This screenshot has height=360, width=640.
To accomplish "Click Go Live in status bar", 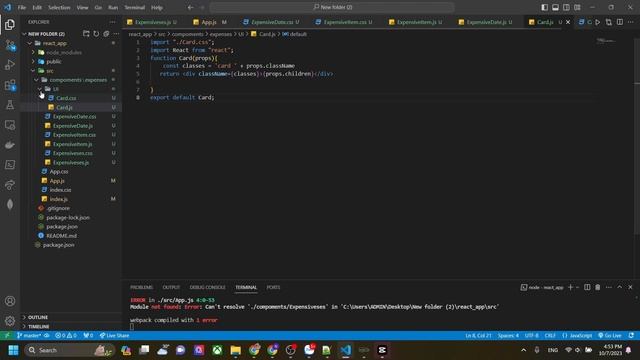I will [610, 336].
